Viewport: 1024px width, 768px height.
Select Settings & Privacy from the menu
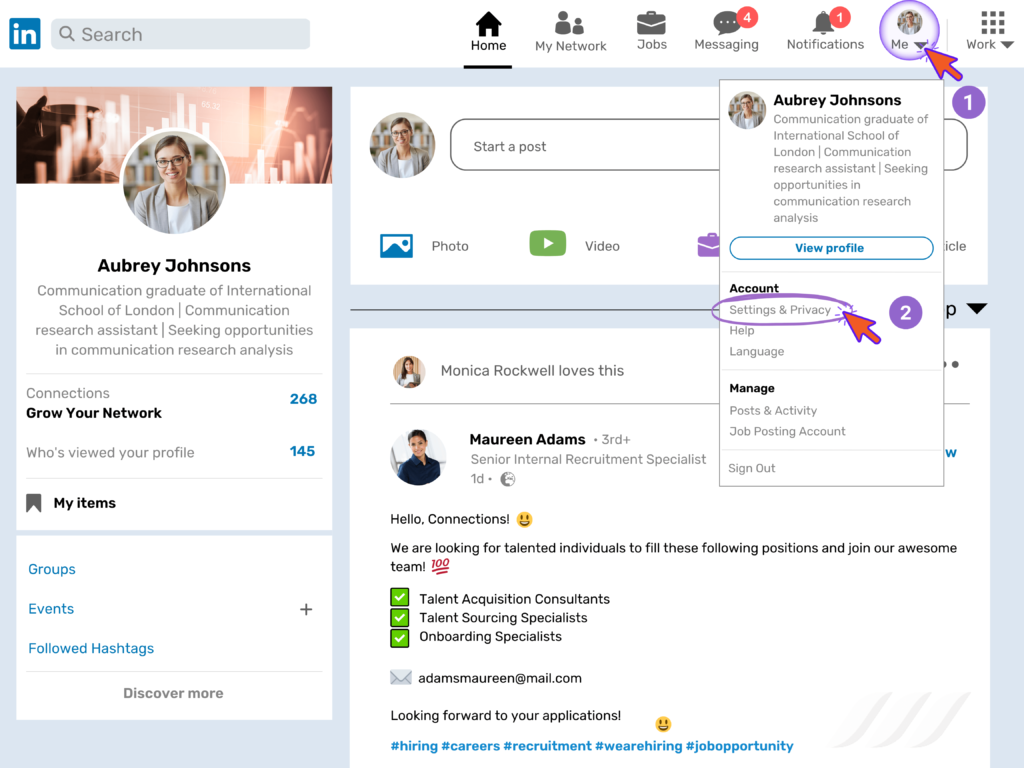tap(783, 311)
